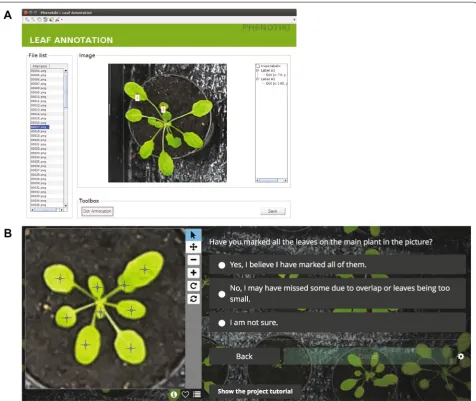Select the pointer arrow tool

[x=193, y=235]
